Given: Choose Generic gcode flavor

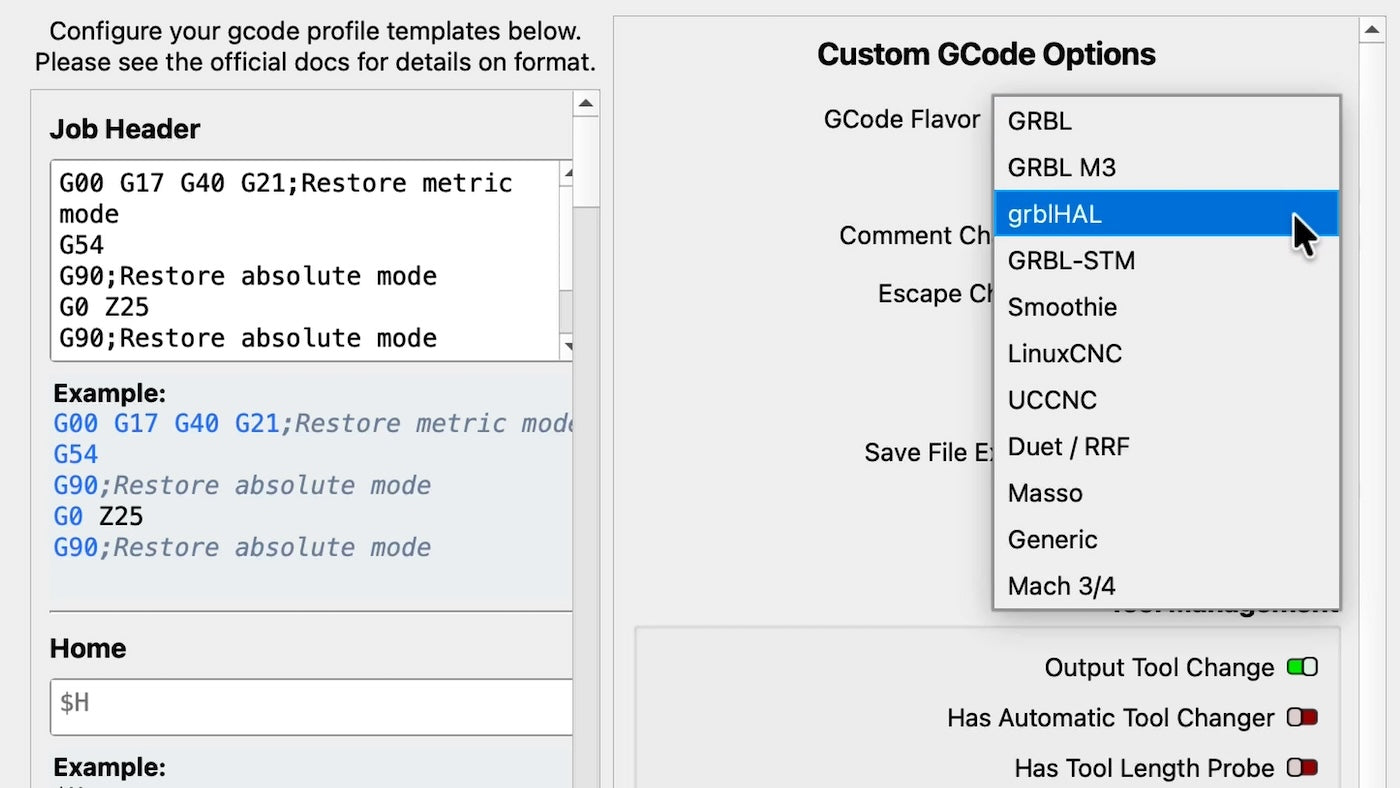Looking at the screenshot, I should pos(1166,539).
